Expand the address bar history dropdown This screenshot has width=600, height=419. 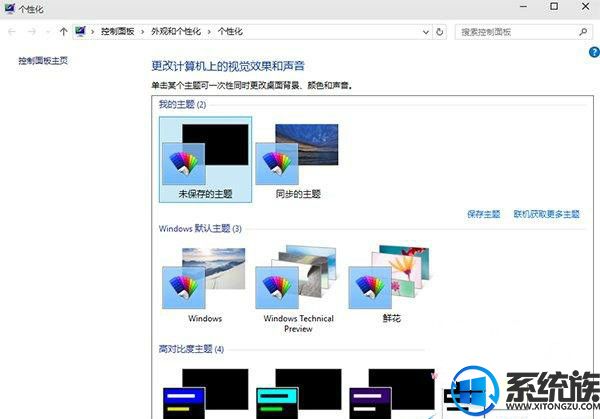pos(426,32)
